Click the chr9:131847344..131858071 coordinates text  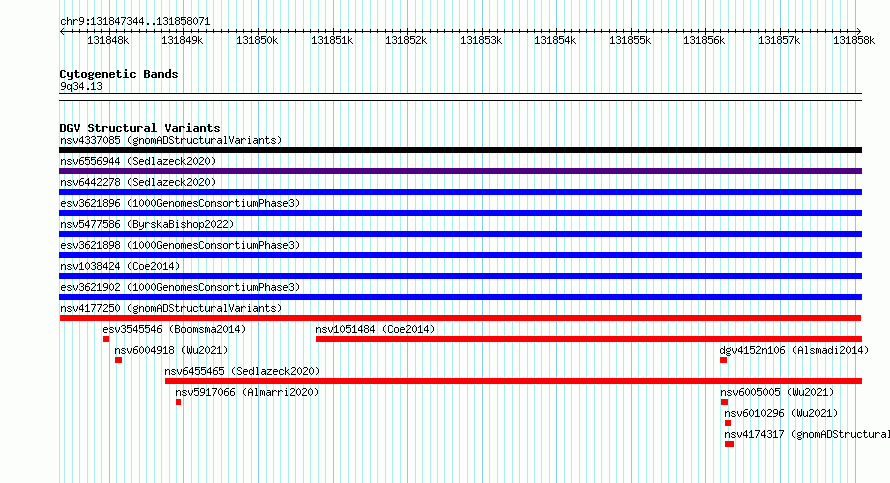point(135,21)
